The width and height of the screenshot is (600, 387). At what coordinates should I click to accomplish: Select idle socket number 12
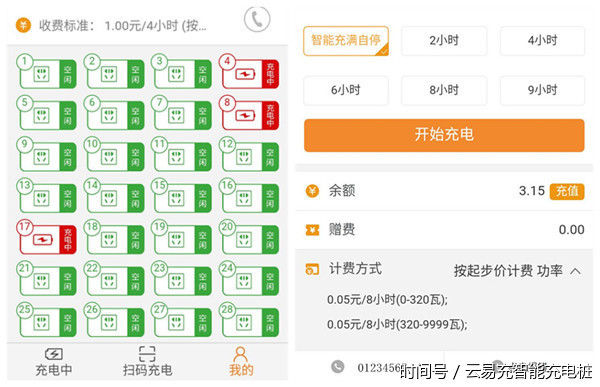tap(249, 155)
